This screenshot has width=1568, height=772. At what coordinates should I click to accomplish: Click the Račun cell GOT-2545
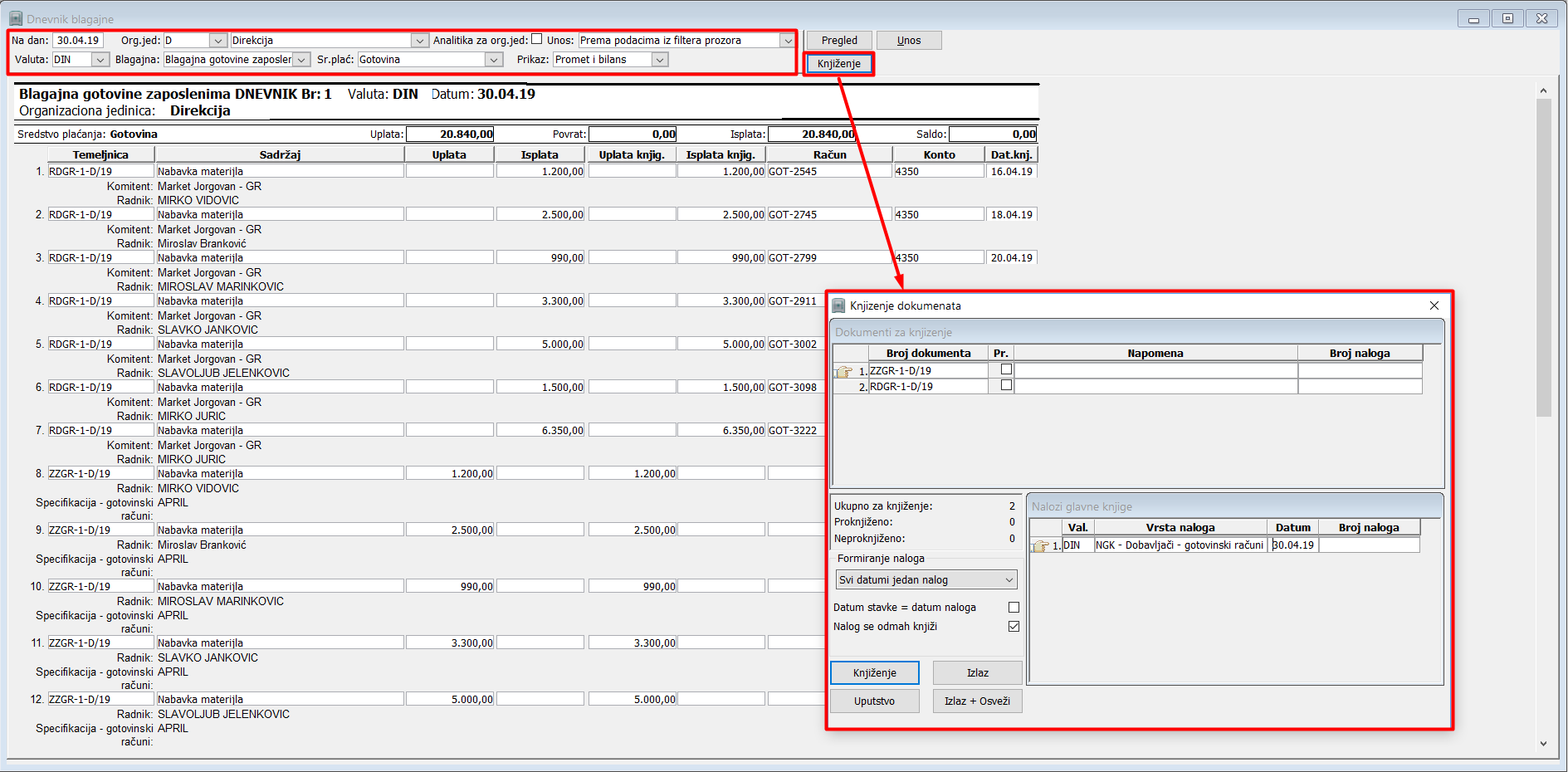[828, 172]
